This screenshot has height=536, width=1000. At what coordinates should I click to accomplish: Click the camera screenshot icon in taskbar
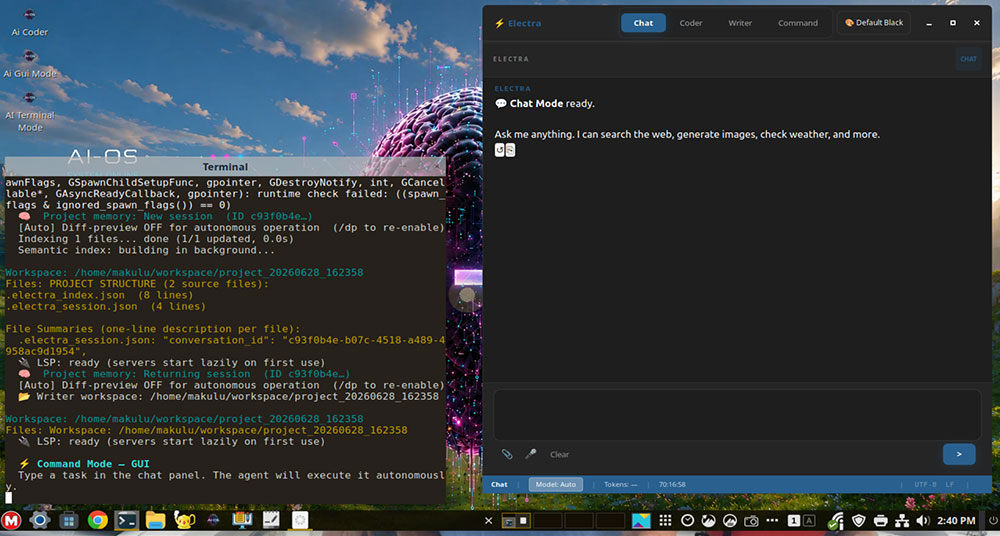point(751,521)
